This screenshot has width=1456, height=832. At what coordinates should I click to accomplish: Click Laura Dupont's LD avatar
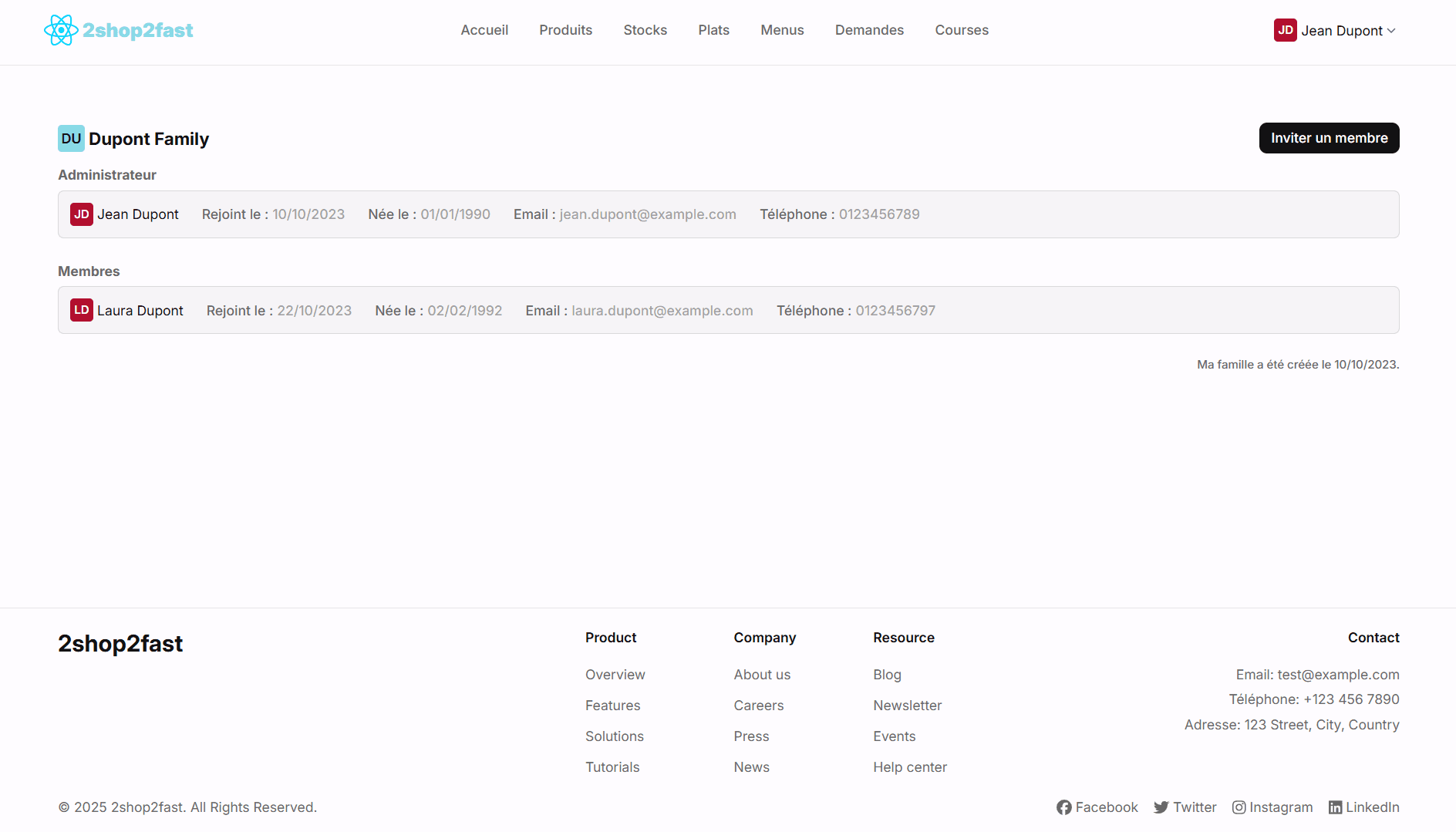pyautogui.click(x=82, y=310)
